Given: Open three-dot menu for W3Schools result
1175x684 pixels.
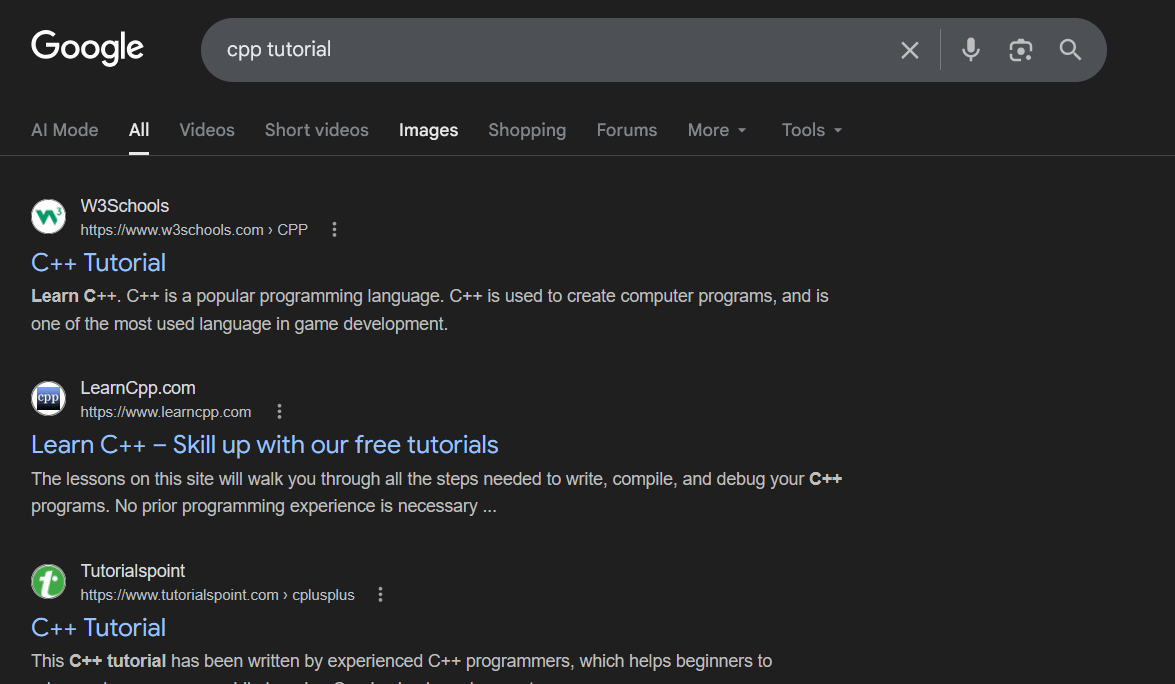Looking at the screenshot, I should pos(334,230).
